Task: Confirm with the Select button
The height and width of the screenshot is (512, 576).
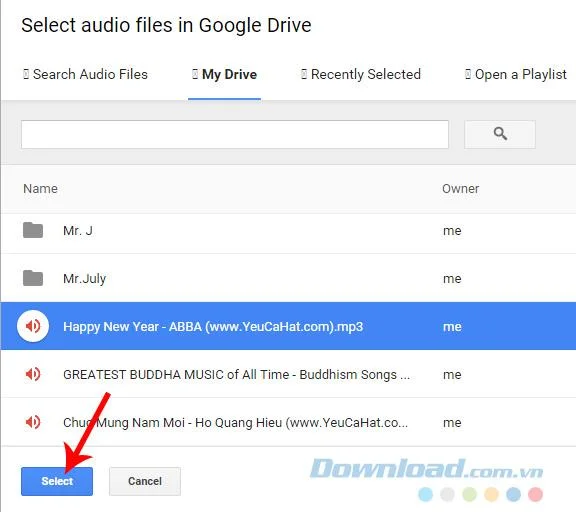Action: (x=57, y=481)
